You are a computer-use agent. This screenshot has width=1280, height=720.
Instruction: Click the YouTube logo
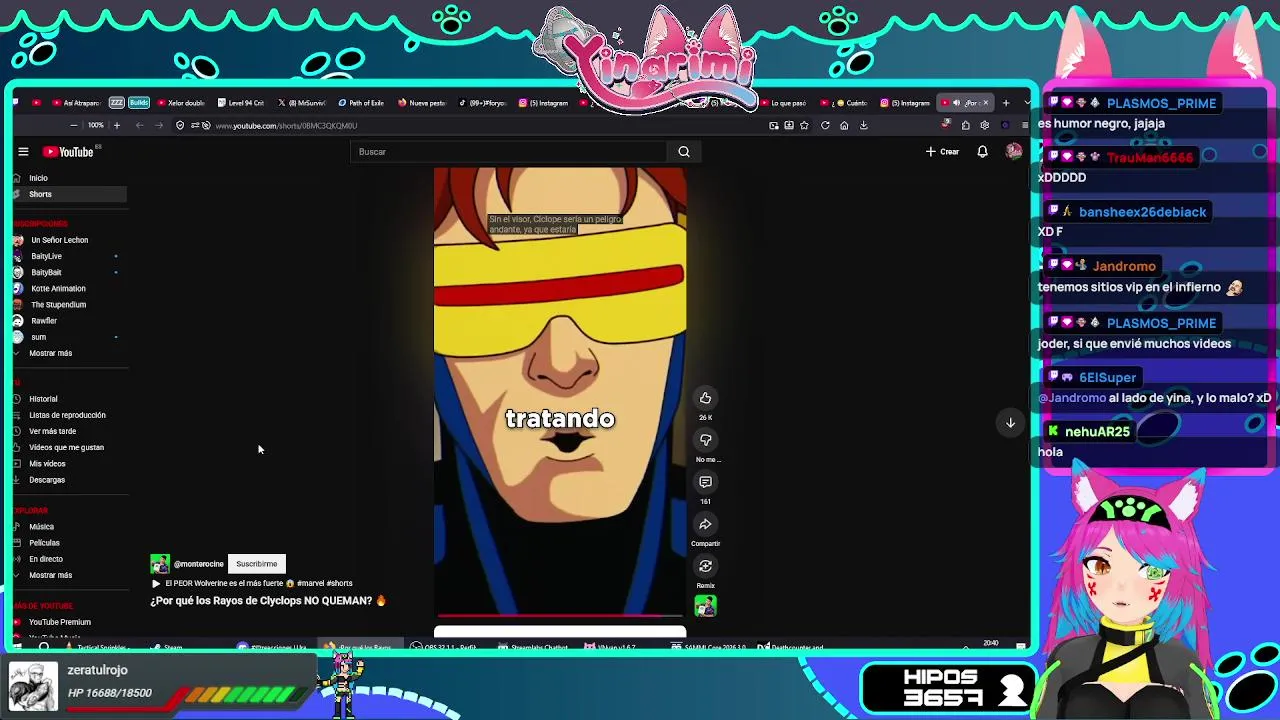coord(68,152)
